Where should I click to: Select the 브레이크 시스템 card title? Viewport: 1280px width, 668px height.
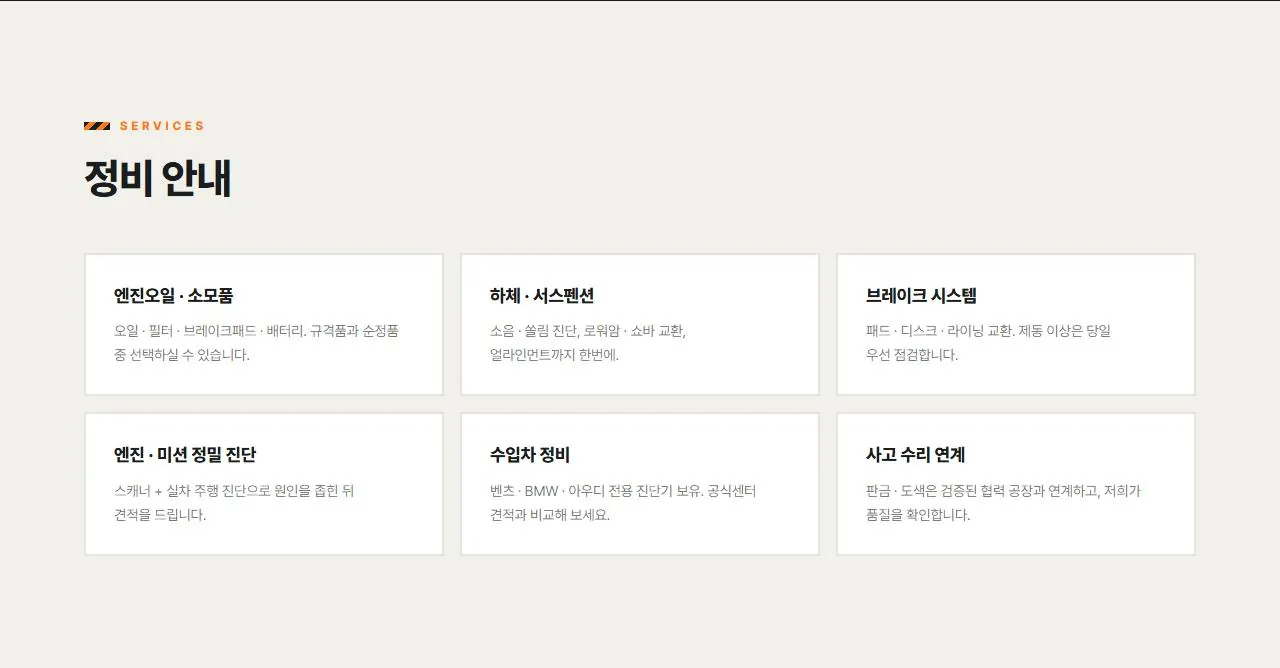pyautogui.click(x=921, y=296)
